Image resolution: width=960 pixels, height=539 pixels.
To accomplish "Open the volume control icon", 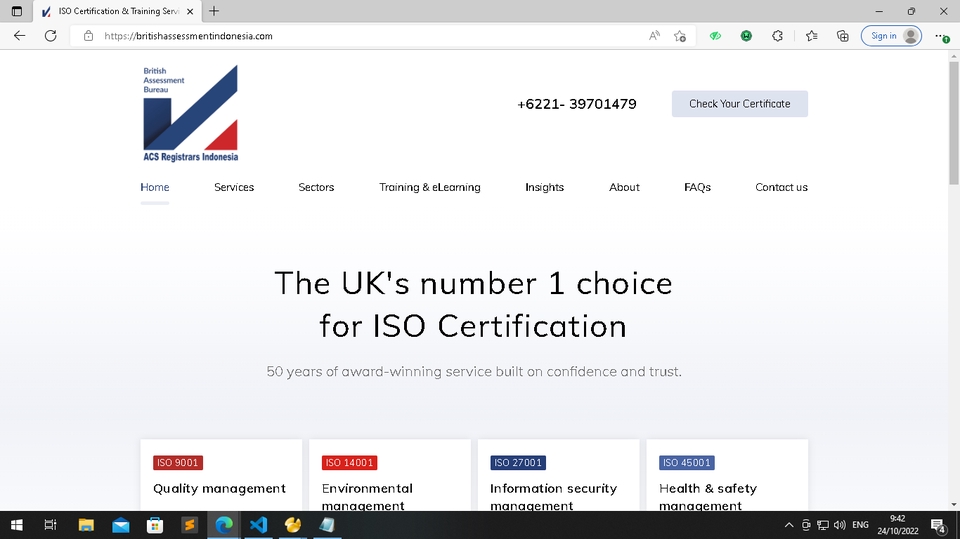I will [840, 525].
